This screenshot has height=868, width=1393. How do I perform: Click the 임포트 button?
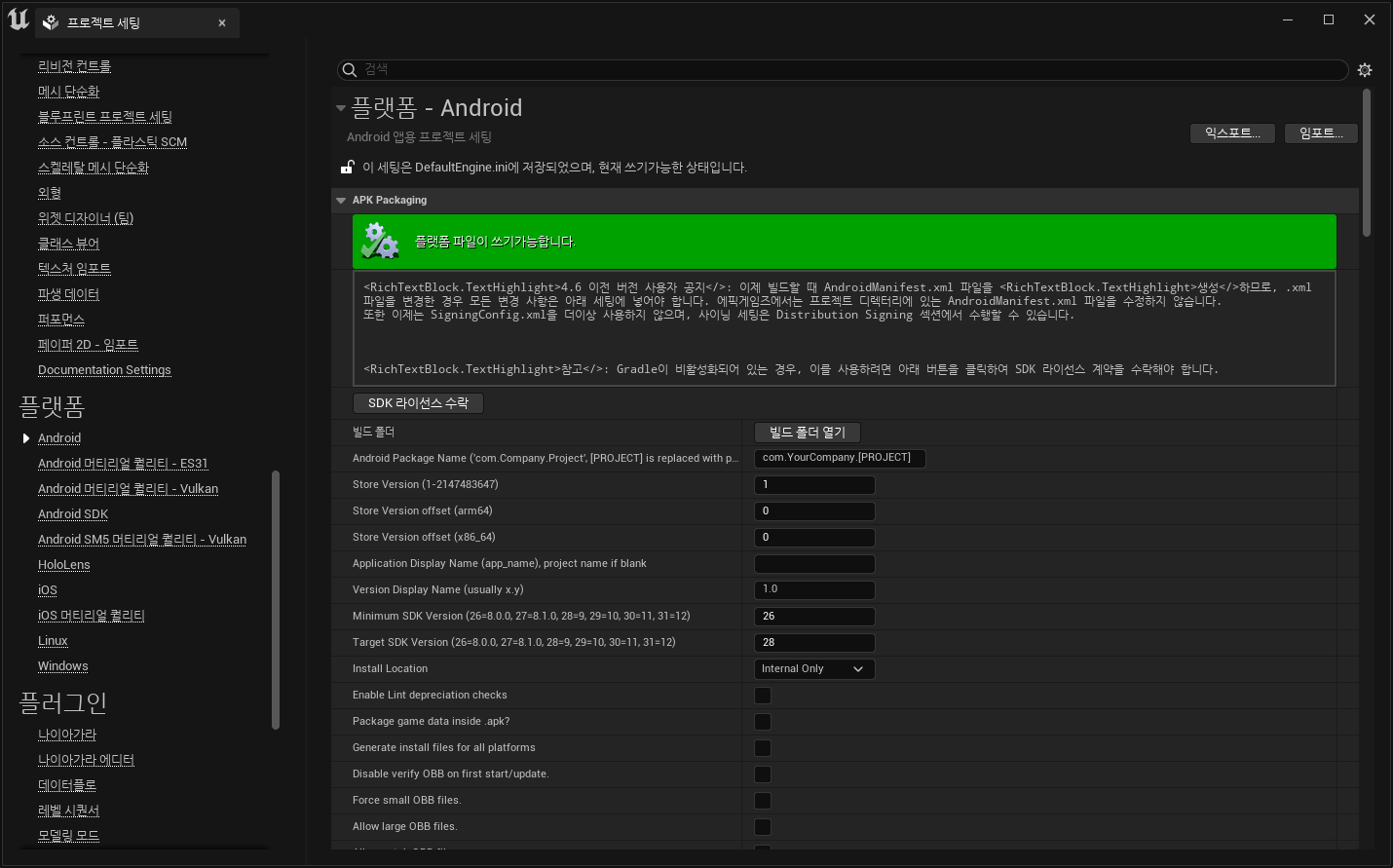tap(1321, 133)
